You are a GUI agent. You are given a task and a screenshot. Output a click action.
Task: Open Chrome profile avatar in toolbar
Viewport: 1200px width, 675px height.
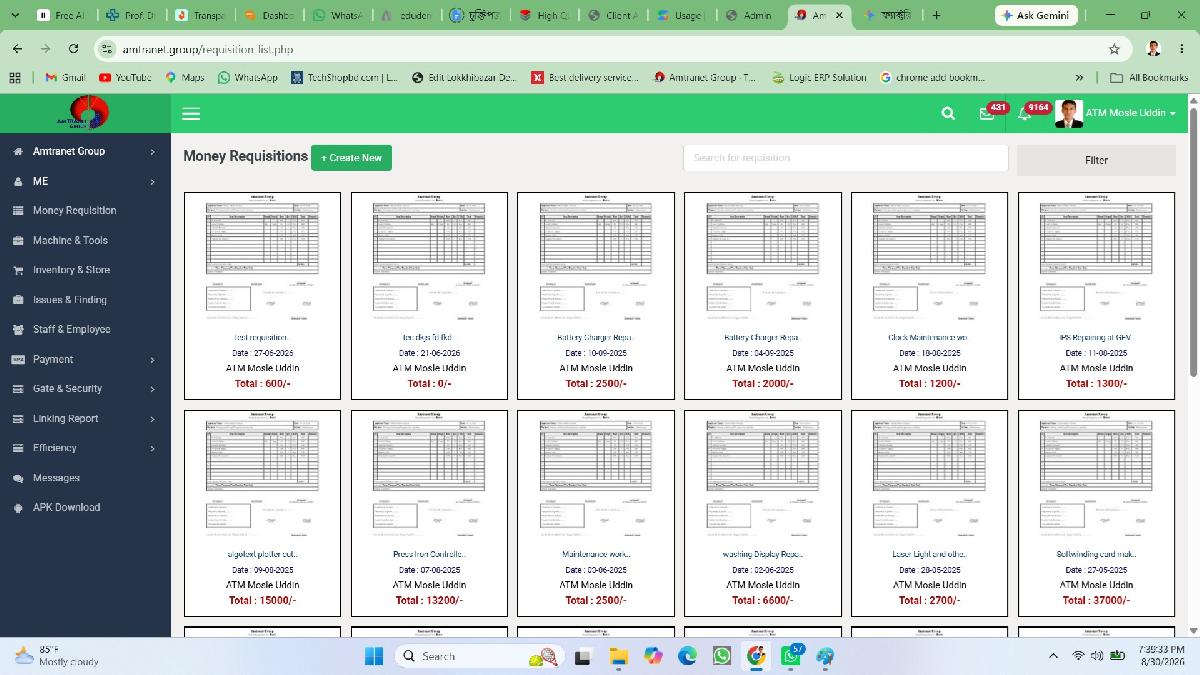pos(1153,48)
